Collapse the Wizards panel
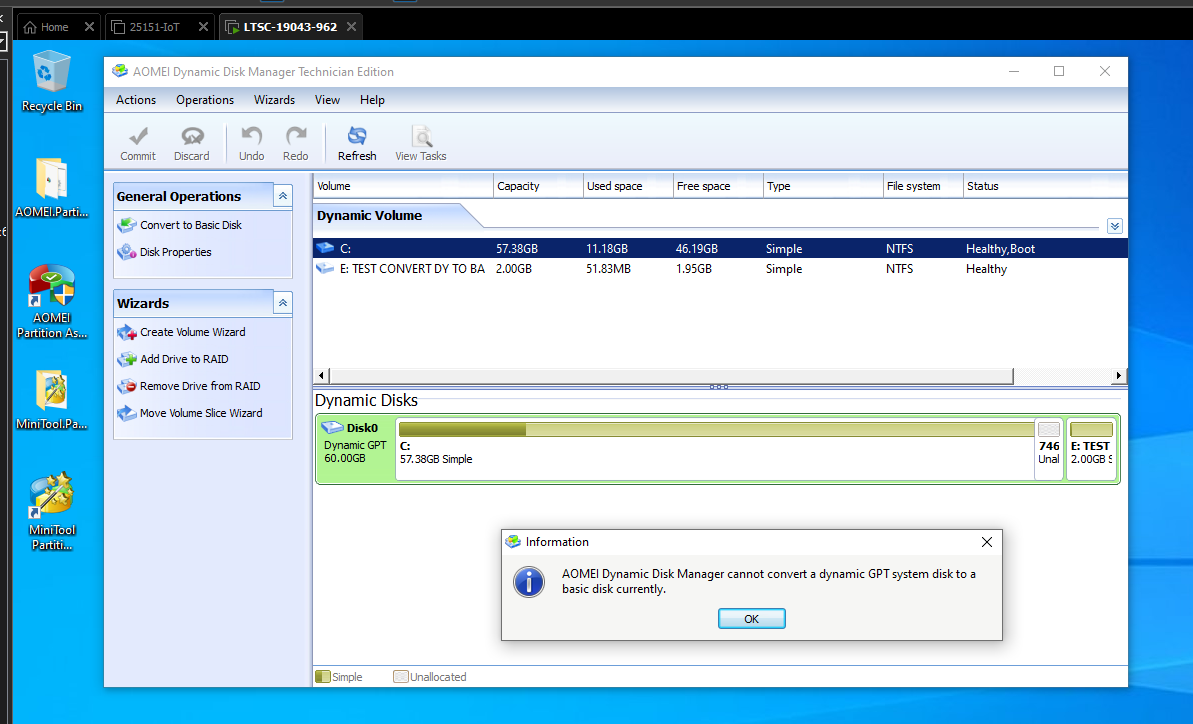This screenshot has width=1193, height=724. point(282,303)
